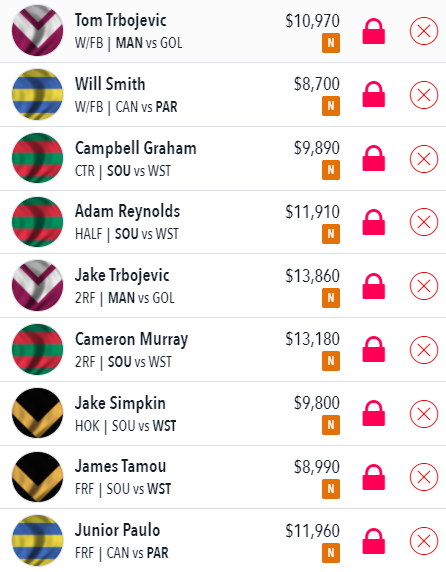Delete Adam Reynolds using the X button
Image resolution: width=446 pixels, height=572 pixels.
(424, 222)
